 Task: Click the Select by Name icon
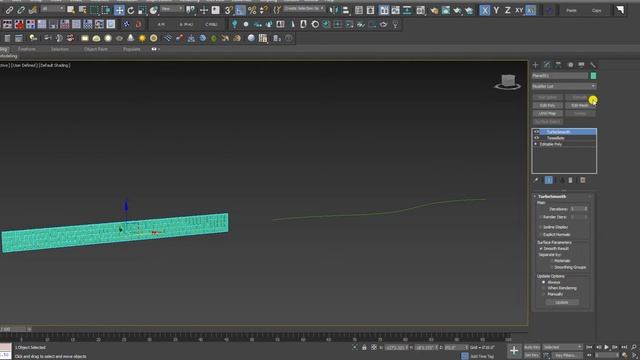[82, 10]
